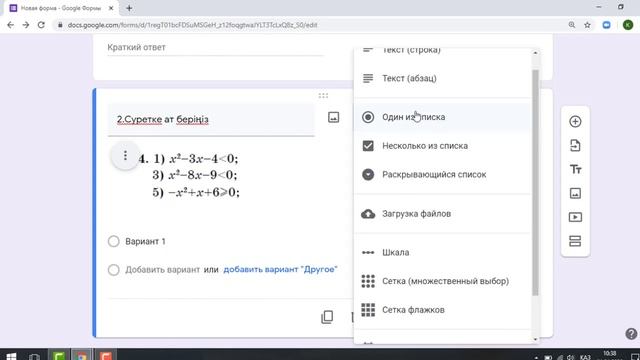The image size is (640, 360).
Task: Click the browser address bar
Action: pyautogui.click(x=310, y=25)
